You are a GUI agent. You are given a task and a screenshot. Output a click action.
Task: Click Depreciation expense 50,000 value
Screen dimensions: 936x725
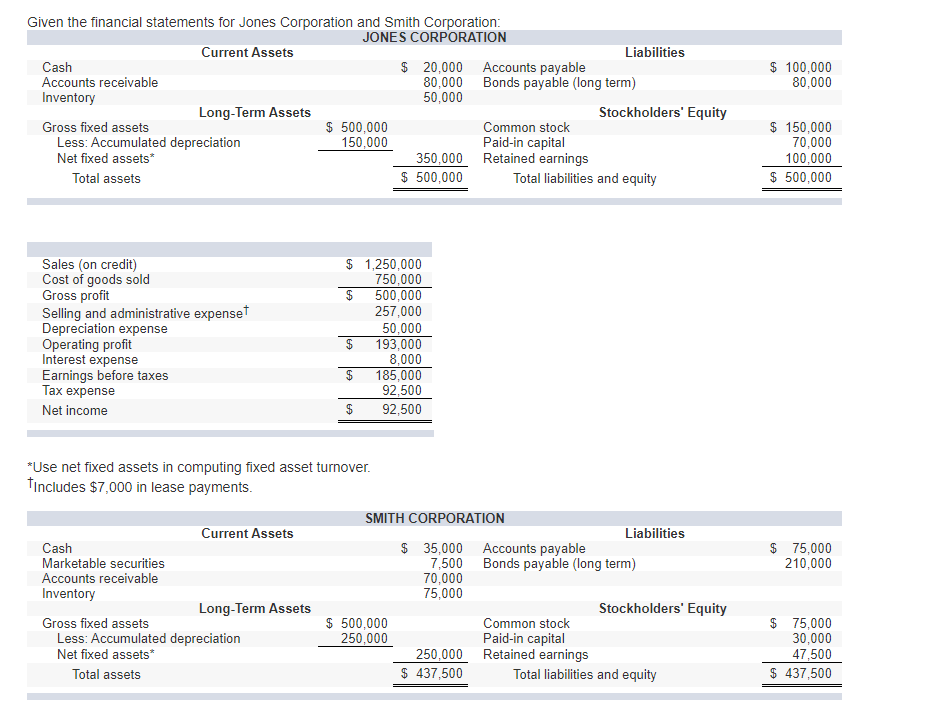pyautogui.click(x=402, y=329)
